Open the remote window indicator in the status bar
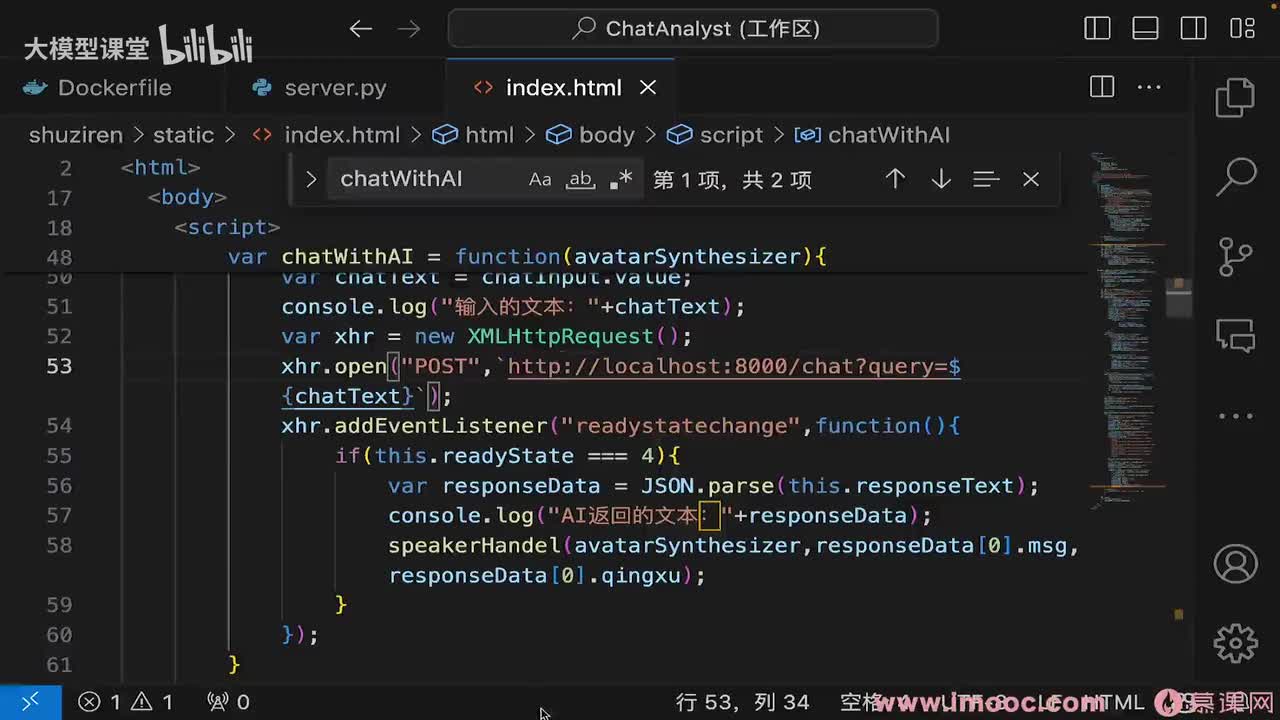1280x720 pixels. (30, 702)
